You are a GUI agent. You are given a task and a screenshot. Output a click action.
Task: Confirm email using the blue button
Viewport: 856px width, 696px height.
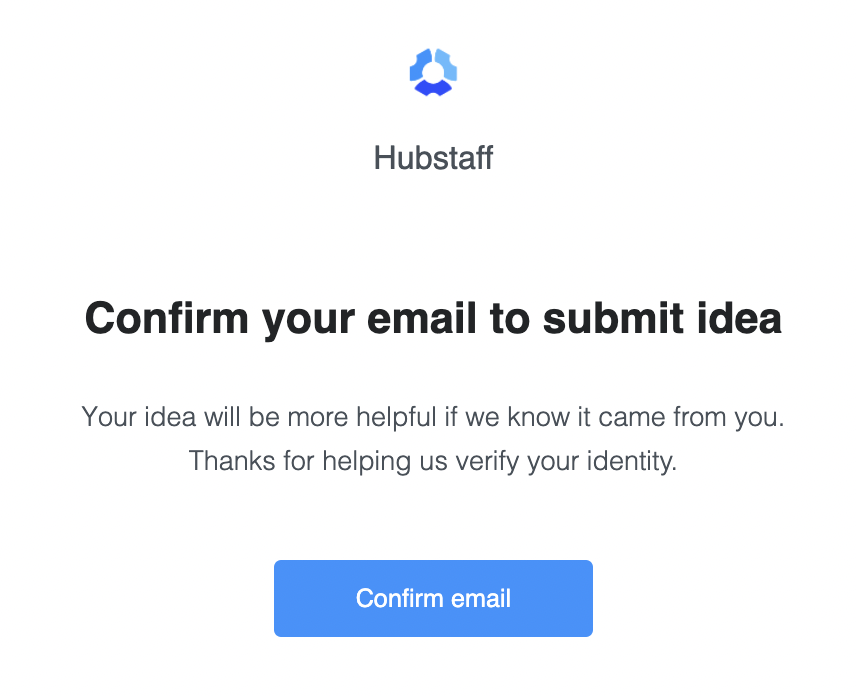pos(433,598)
